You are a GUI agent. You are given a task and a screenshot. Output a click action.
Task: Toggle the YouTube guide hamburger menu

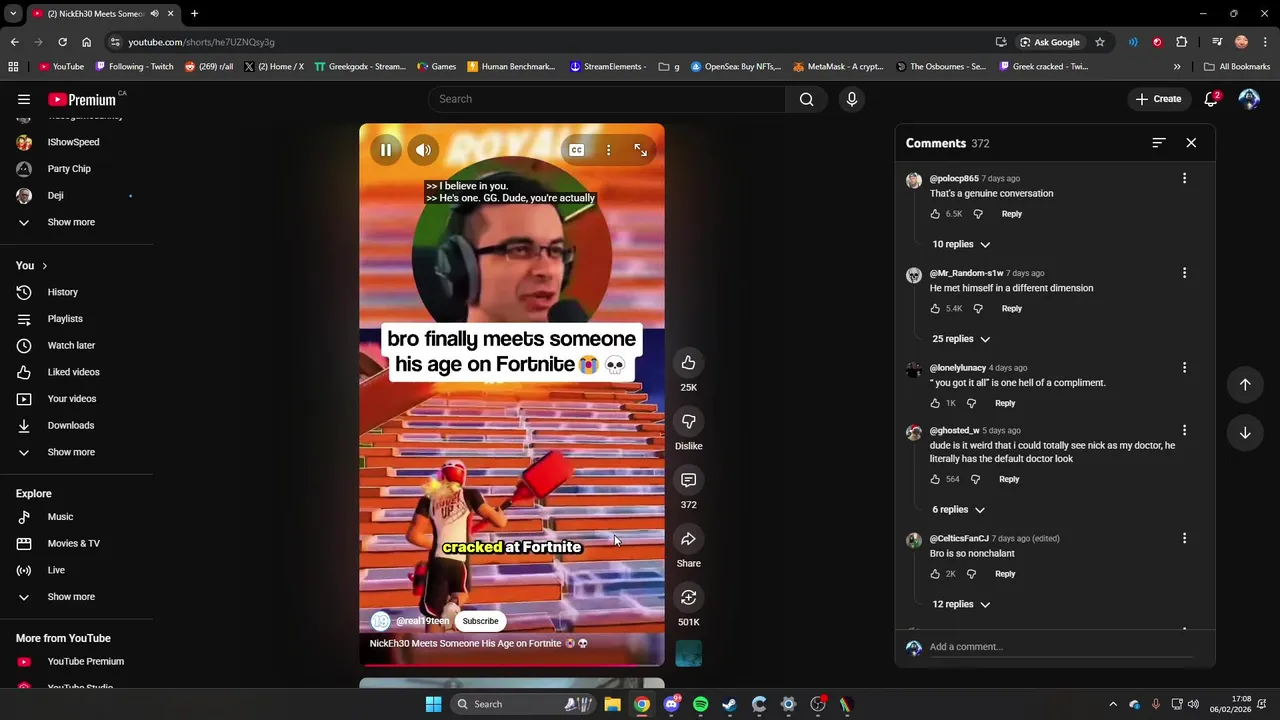tap(23, 99)
